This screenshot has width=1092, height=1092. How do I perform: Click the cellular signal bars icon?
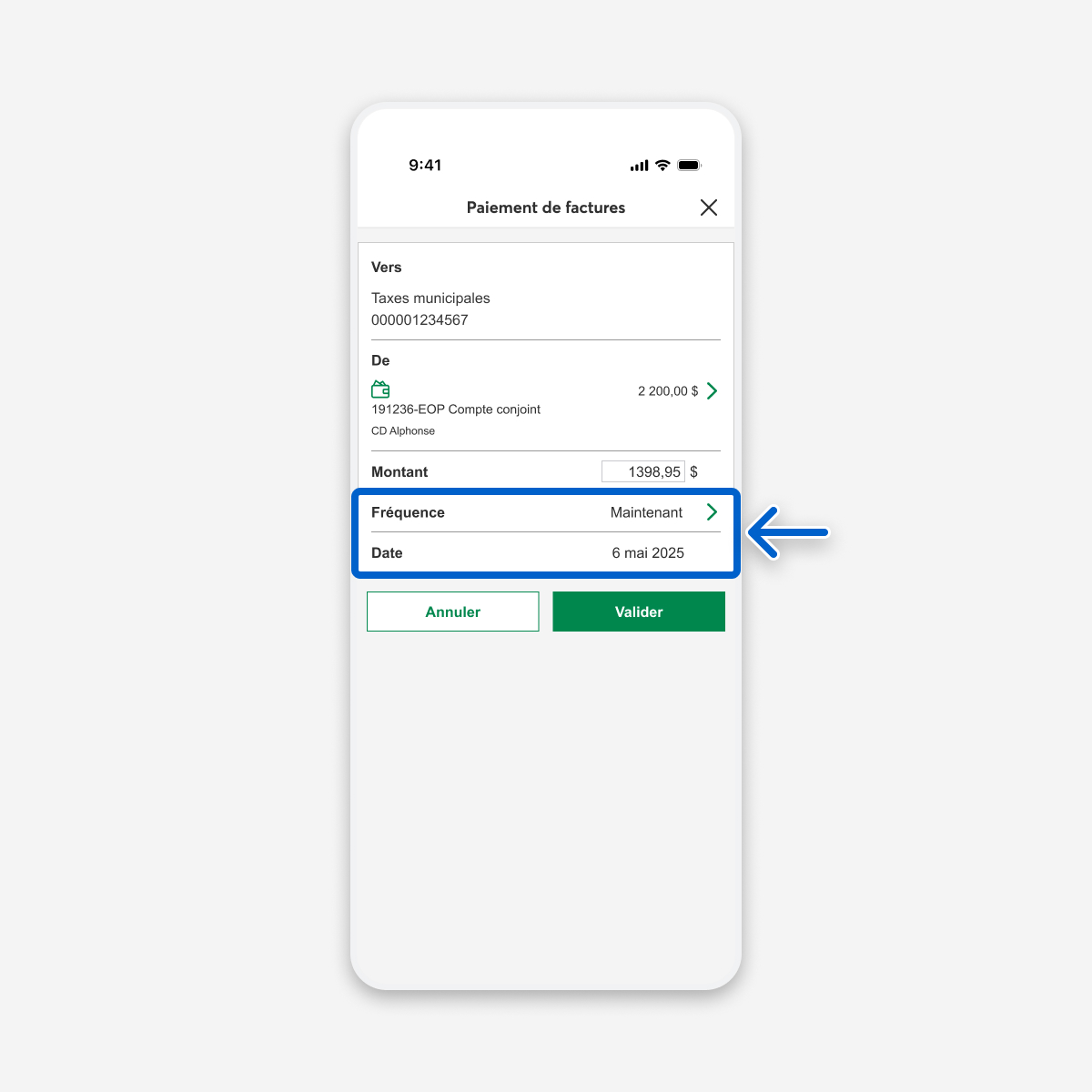[x=639, y=166]
